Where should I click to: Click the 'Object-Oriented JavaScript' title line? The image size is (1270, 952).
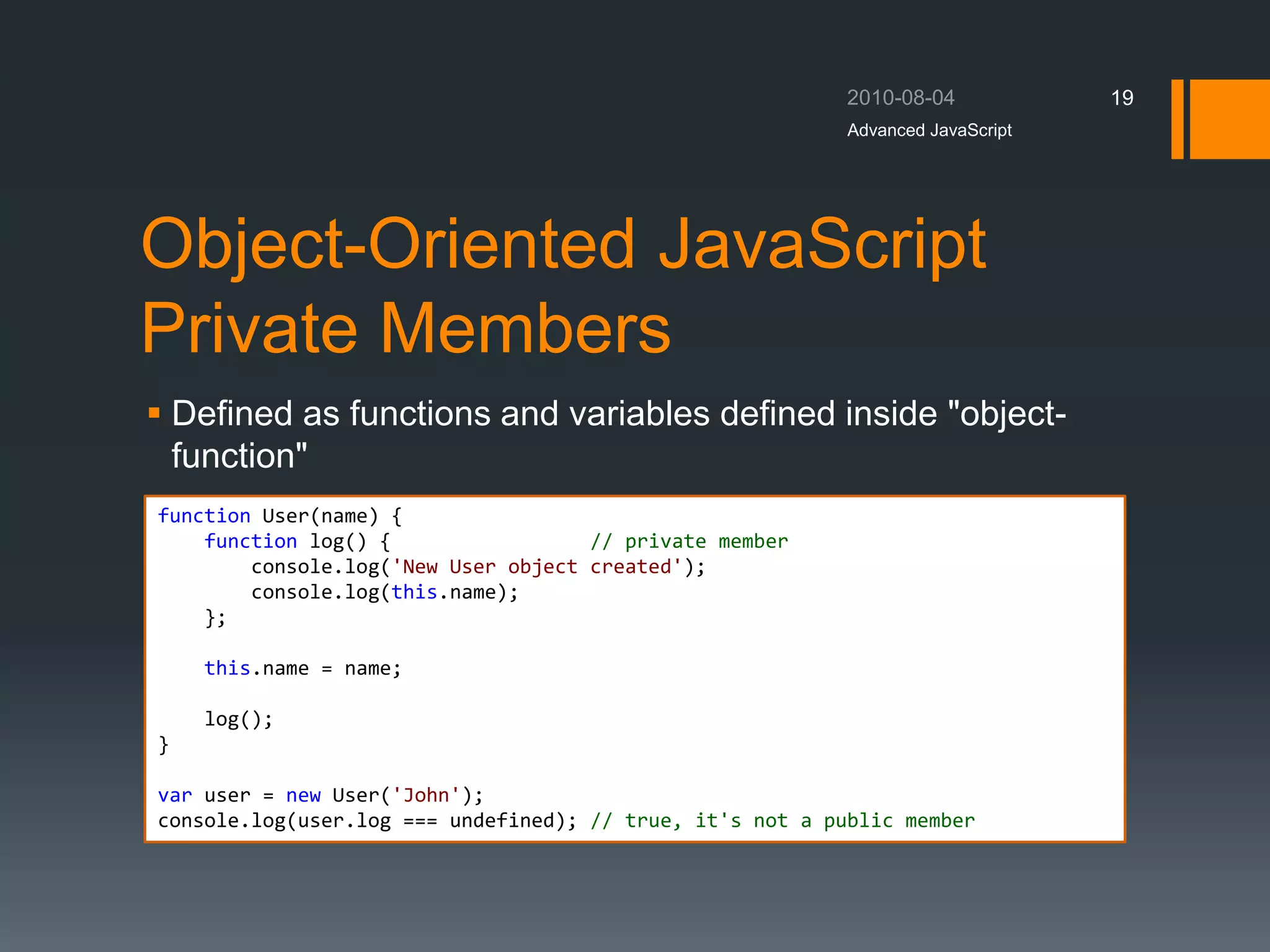click(x=563, y=244)
